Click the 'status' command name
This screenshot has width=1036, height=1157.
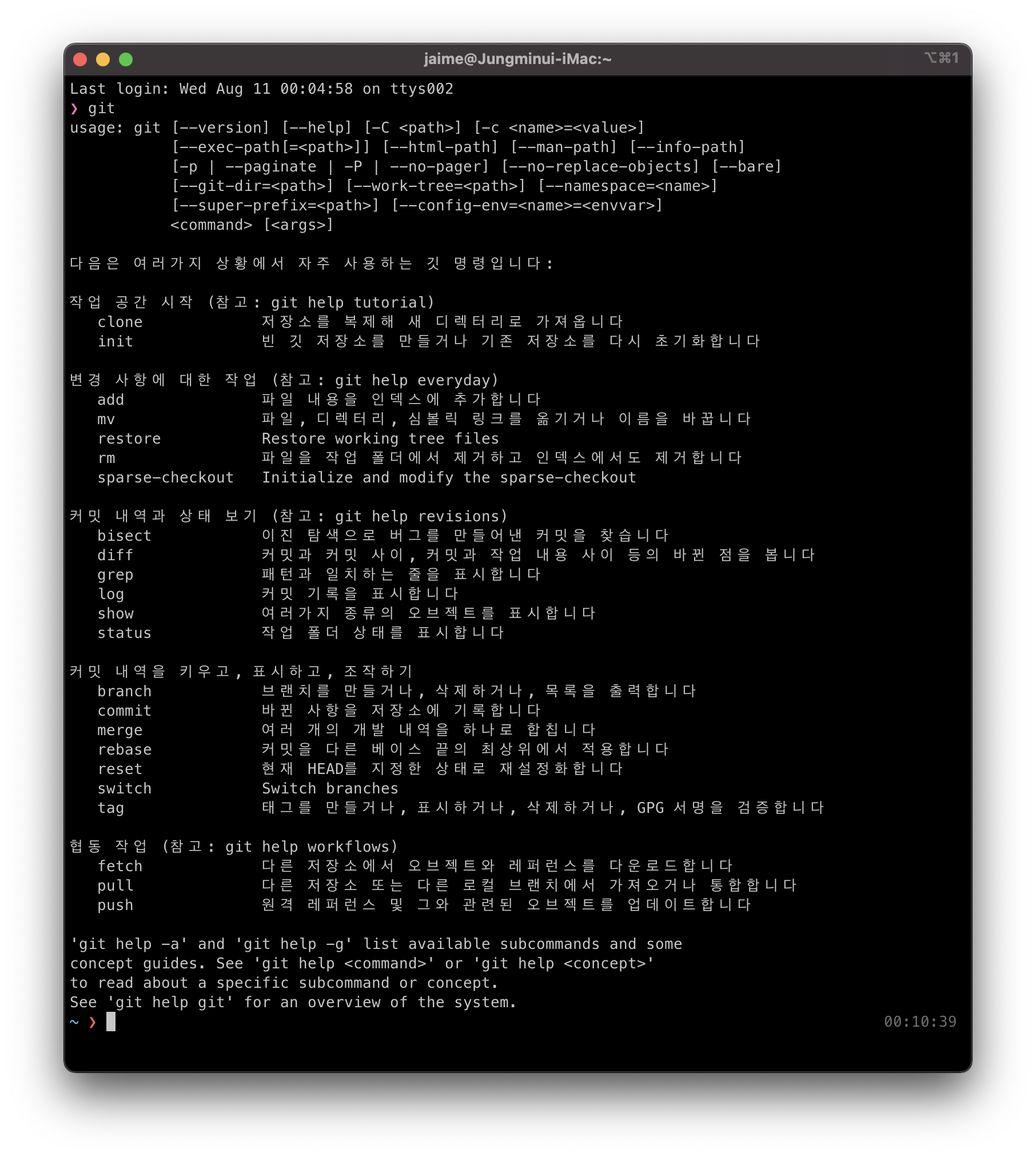[125, 633]
